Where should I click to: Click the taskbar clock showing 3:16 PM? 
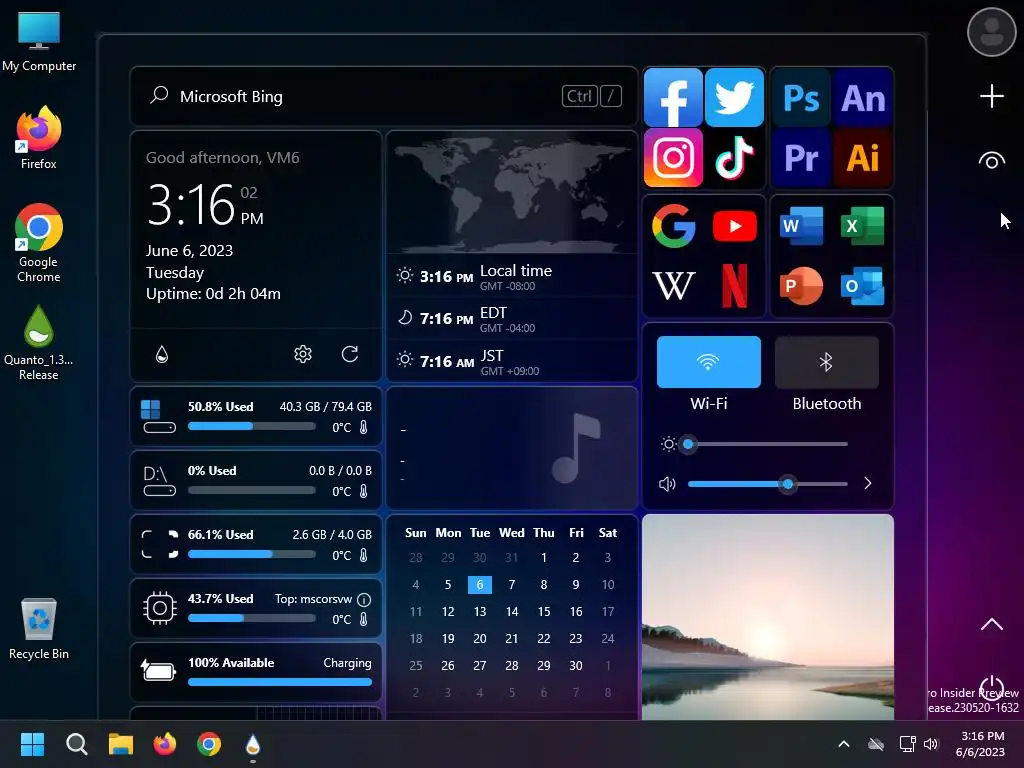click(x=981, y=744)
